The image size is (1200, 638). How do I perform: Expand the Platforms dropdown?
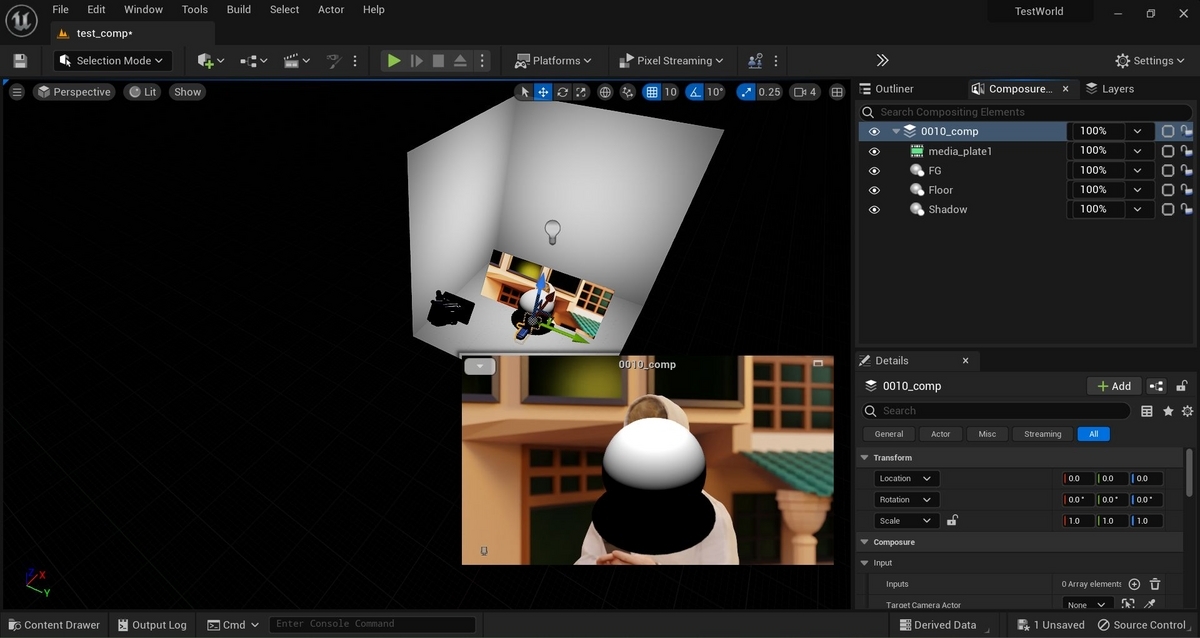pos(553,61)
